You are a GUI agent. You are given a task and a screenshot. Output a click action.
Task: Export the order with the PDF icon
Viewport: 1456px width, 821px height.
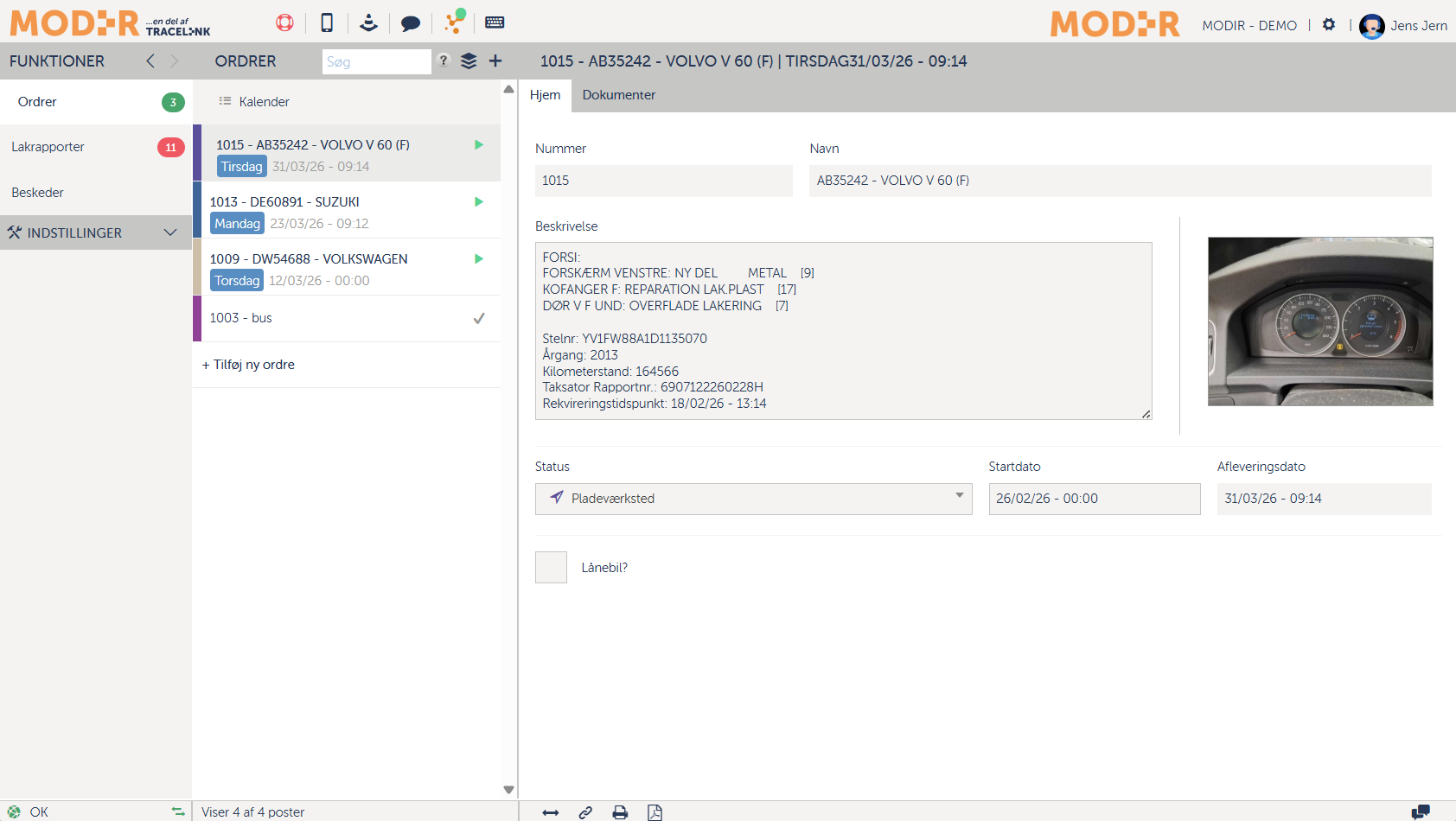tap(655, 812)
